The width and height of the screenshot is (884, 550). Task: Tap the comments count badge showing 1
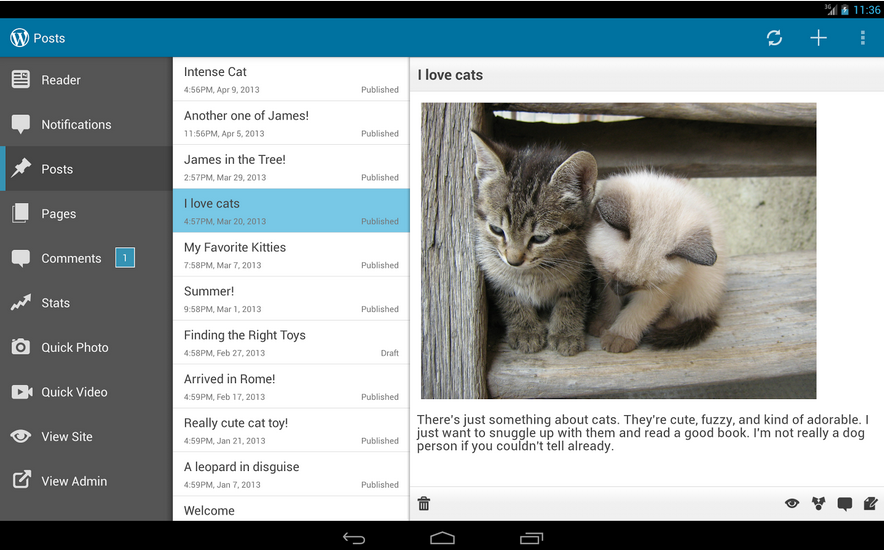(x=125, y=258)
